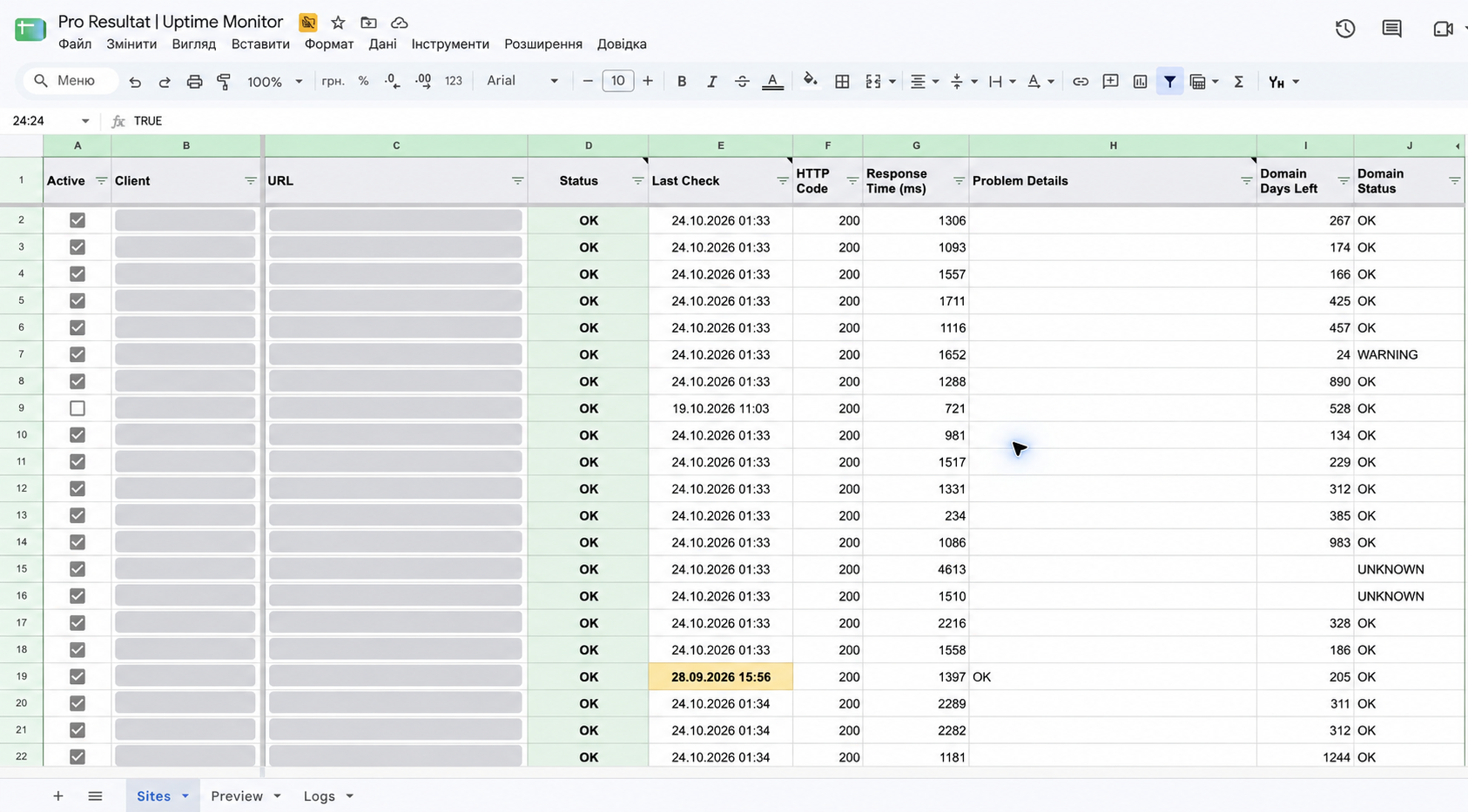Toggle italic formatting
Viewport: 1468px width, 812px height.
pyautogui.click(x=711, y=82)
